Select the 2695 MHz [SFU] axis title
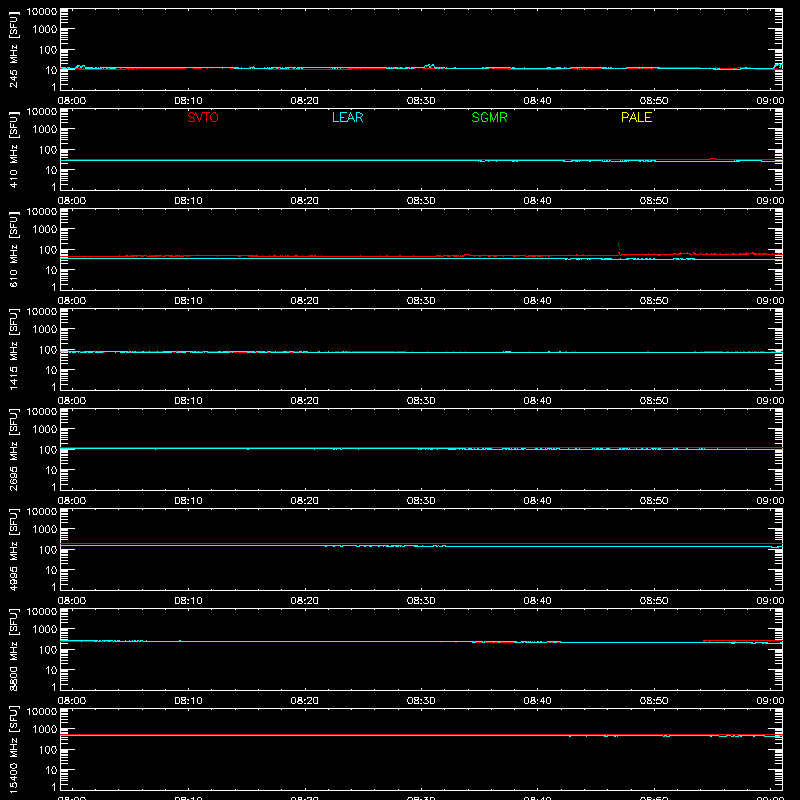This screenshot has width=800, height=800. pyautogui.click(x=14, y=449)
